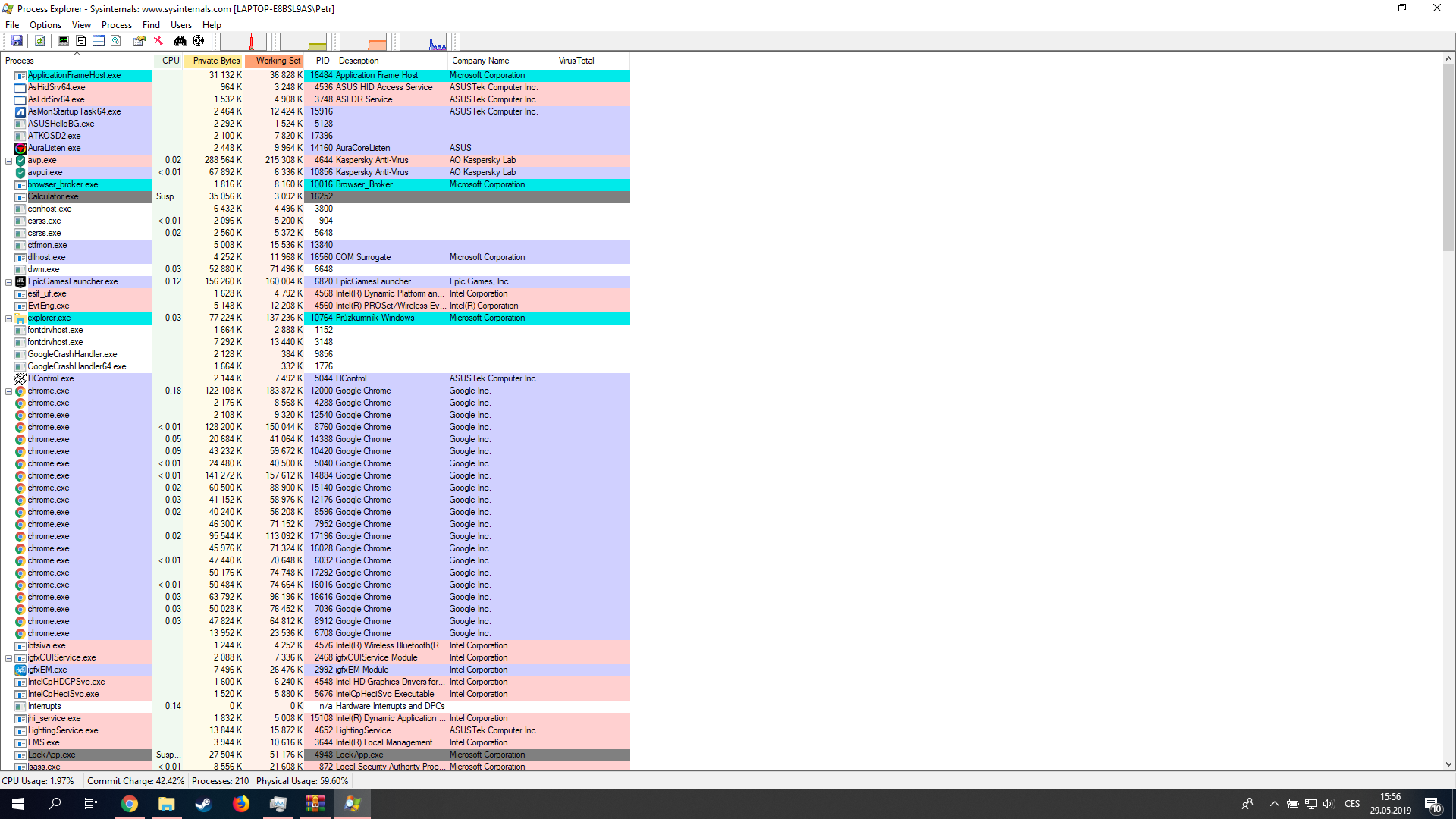Open the Properties toolbar icon
Viewport: 1456px width, 819px height.
[140, 41]
